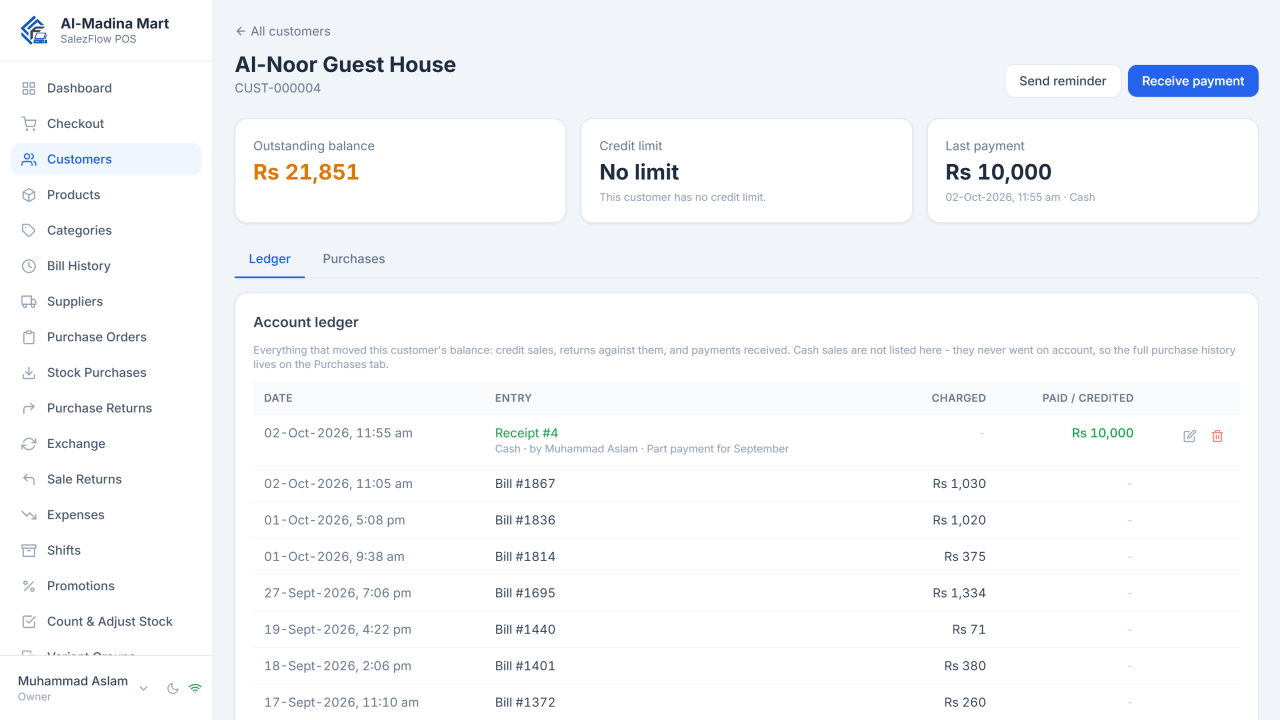Select Bill #1401 row entry
The width and height of the screenshot is (1280, 720).
click(525, 666)
